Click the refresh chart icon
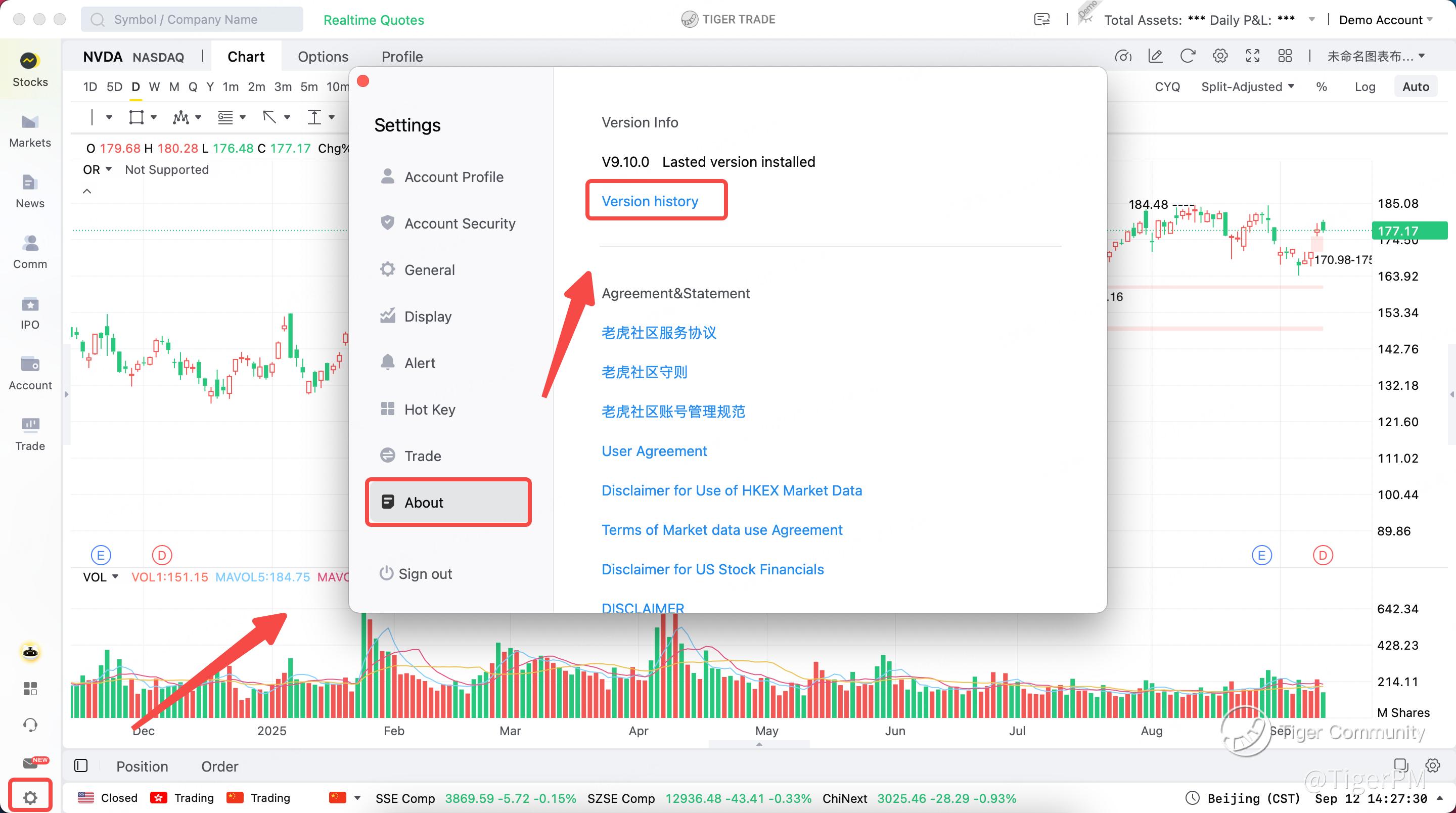Screen dimensions: 1456x813 click(x=1188, y=56)
